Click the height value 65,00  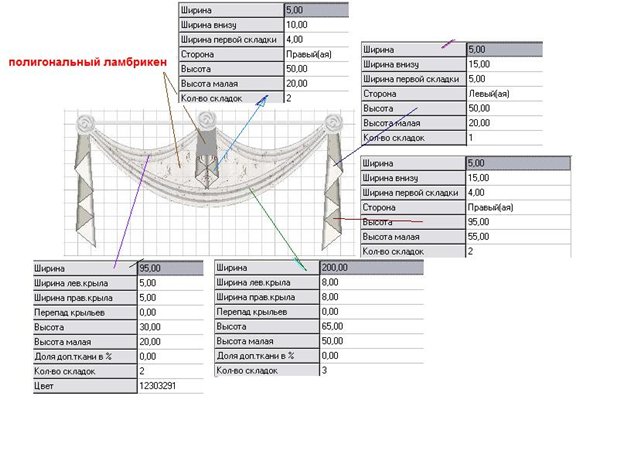coord(370,326)
